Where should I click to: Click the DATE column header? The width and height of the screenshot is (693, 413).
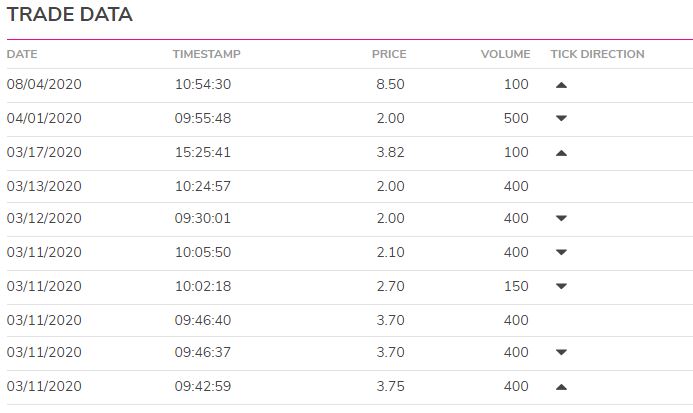[22, 54]
